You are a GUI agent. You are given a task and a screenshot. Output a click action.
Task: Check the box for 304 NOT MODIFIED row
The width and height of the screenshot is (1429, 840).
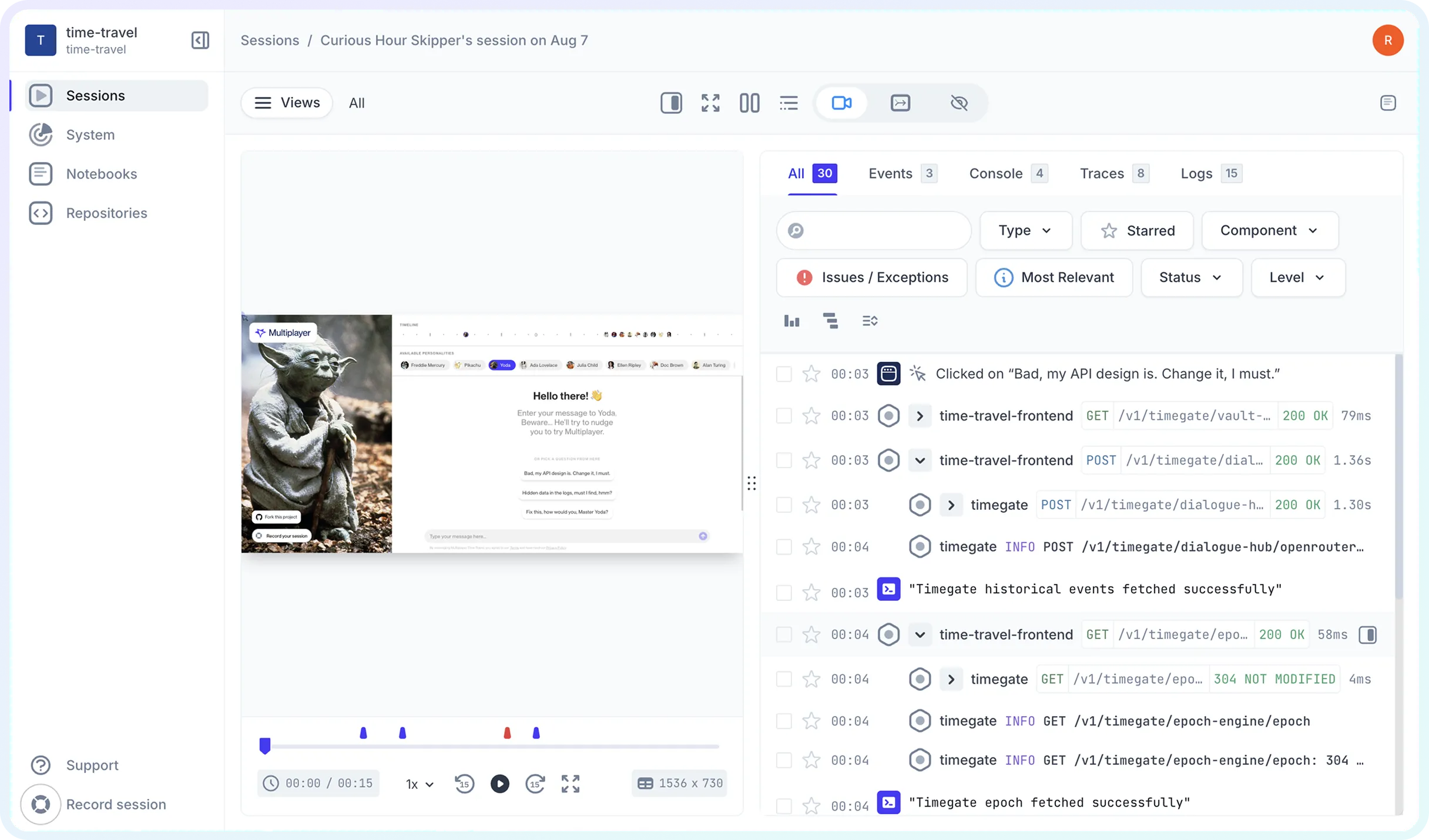783,679
